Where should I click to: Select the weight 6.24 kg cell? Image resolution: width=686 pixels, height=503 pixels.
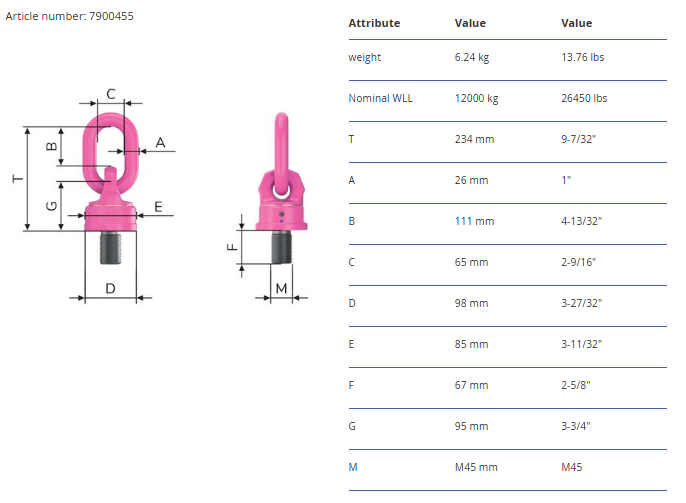coord(472,57)
